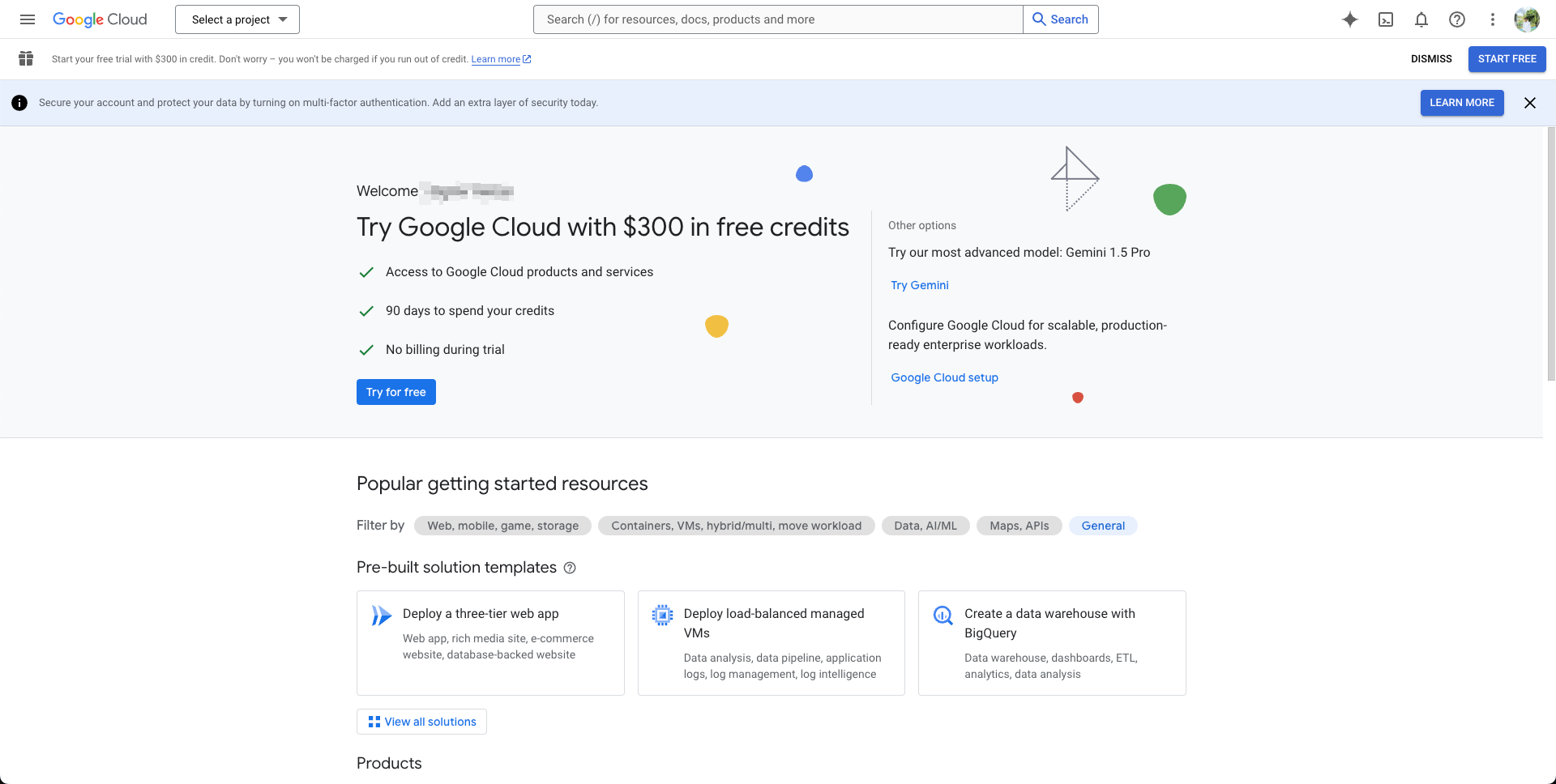The height and width of the screenshot is (784, 1556).
Task: Dismiss the free trial banner
Action: click(1431, 59)
